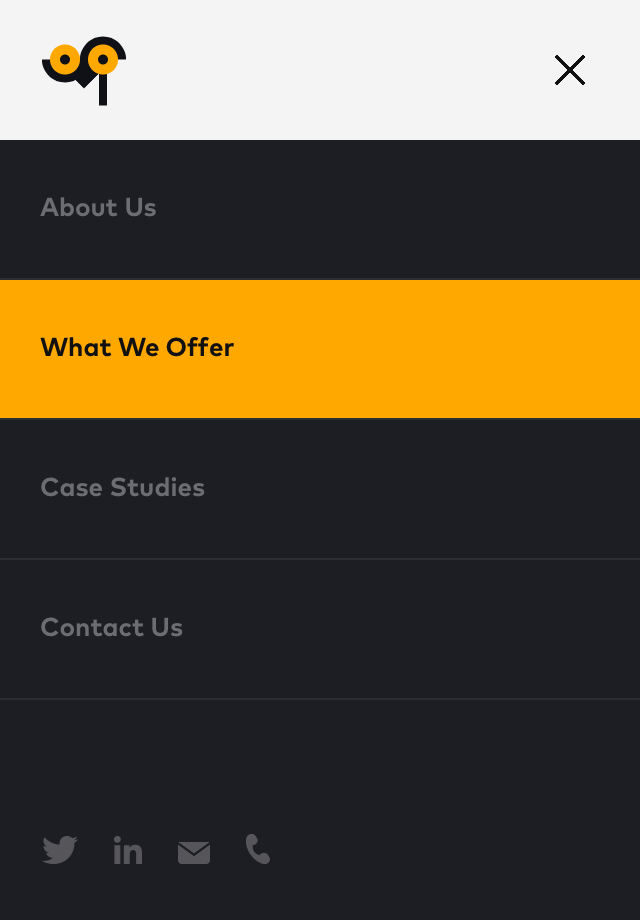Screen dimensions: 640x920
Task: Tap the bird icon in the footer
Action: point(60,850)
